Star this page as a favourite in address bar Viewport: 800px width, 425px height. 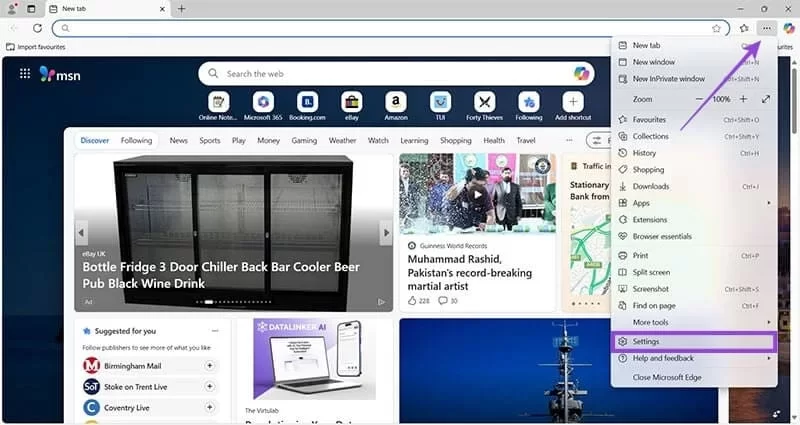click(716, 28)
